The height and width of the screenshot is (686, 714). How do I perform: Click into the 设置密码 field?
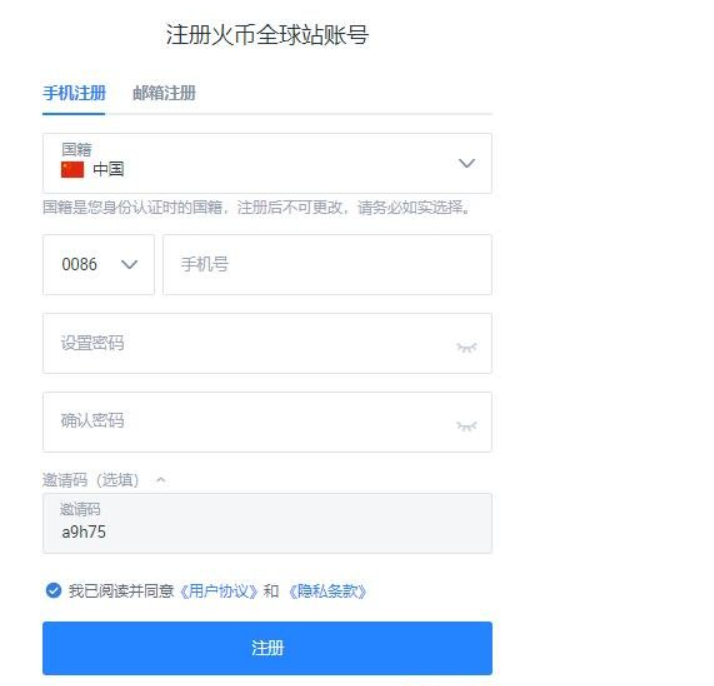[250, 344]
